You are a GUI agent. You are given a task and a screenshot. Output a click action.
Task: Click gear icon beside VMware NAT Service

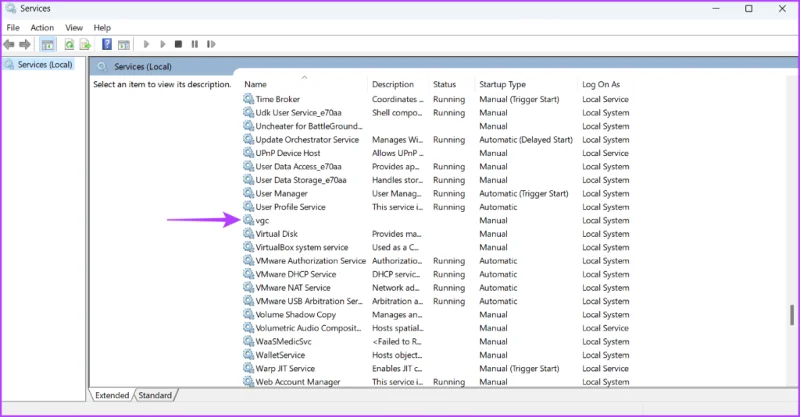(x=248, y=287)
